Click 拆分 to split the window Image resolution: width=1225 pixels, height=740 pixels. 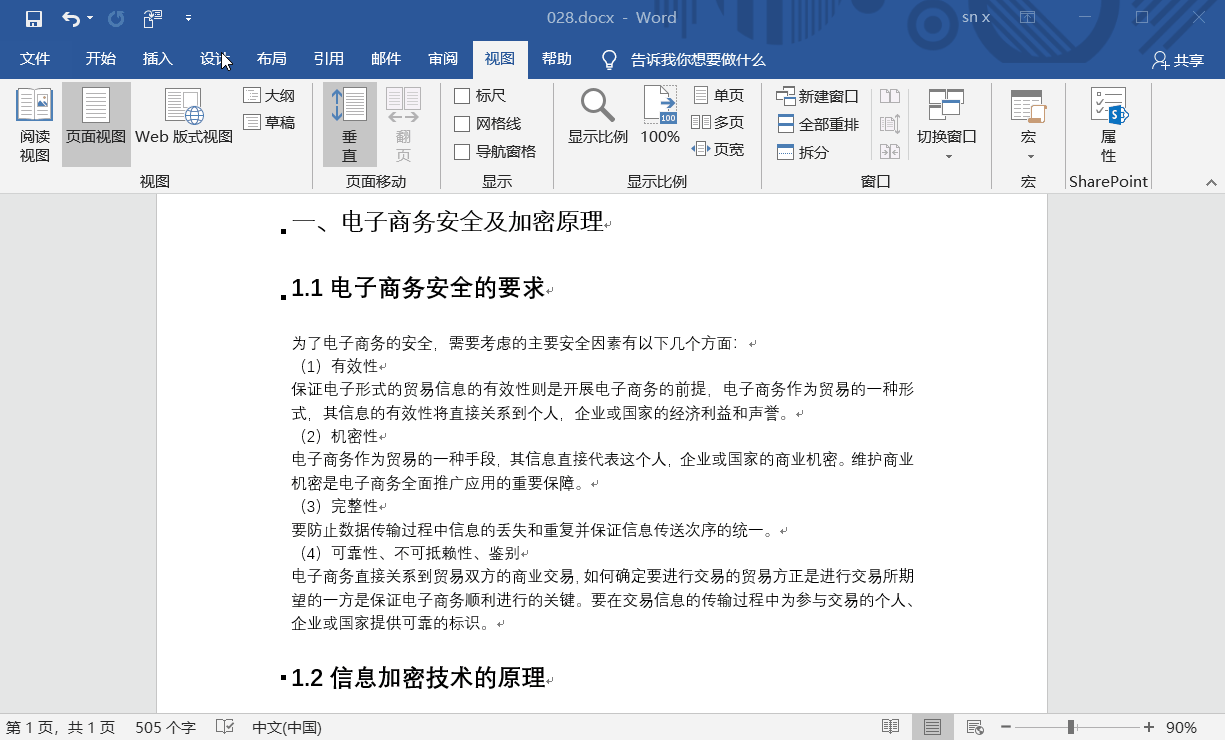point(803,152)
